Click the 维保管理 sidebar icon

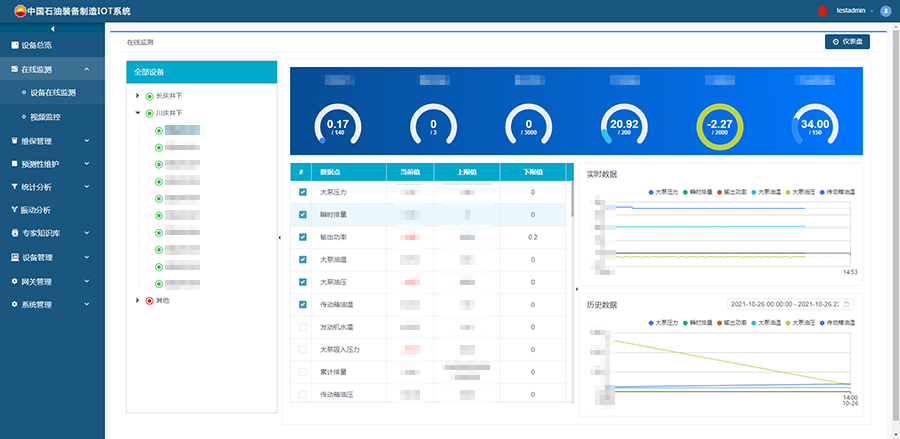15,141
